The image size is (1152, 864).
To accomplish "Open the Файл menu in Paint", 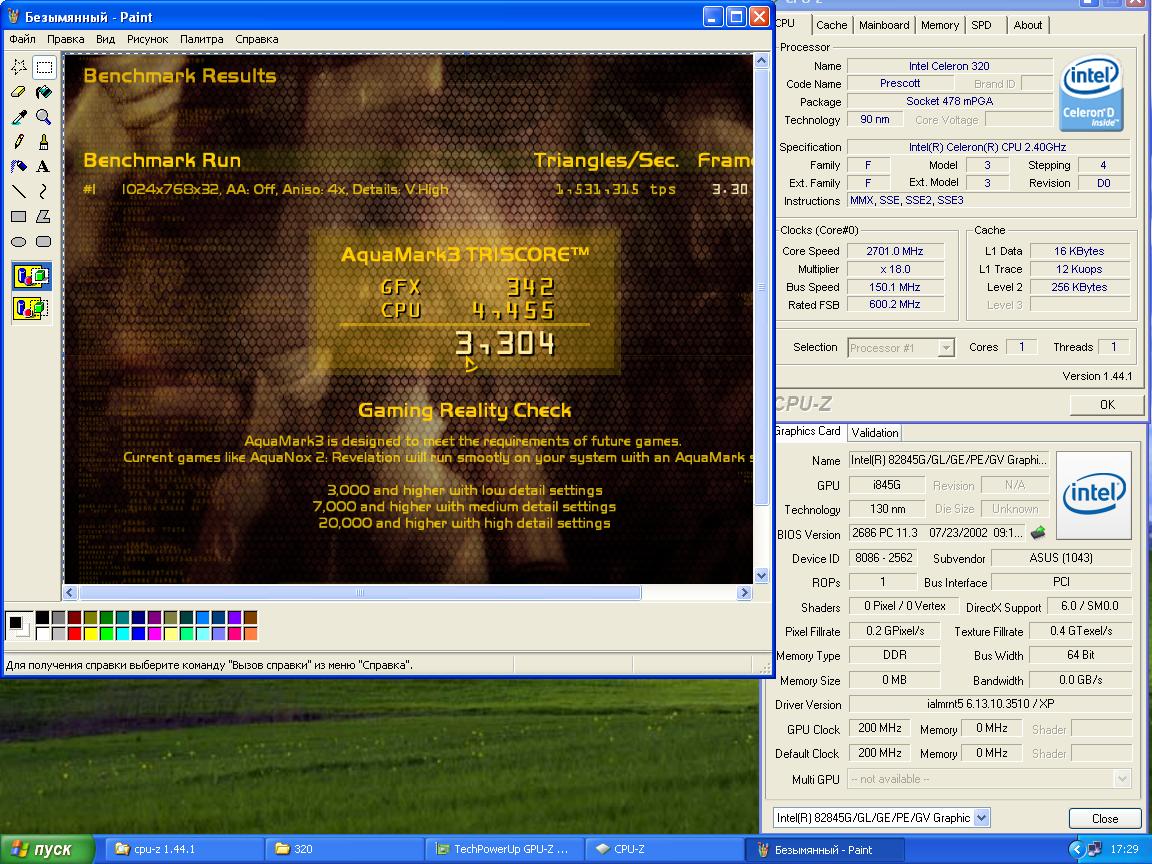I will (23, 40).
